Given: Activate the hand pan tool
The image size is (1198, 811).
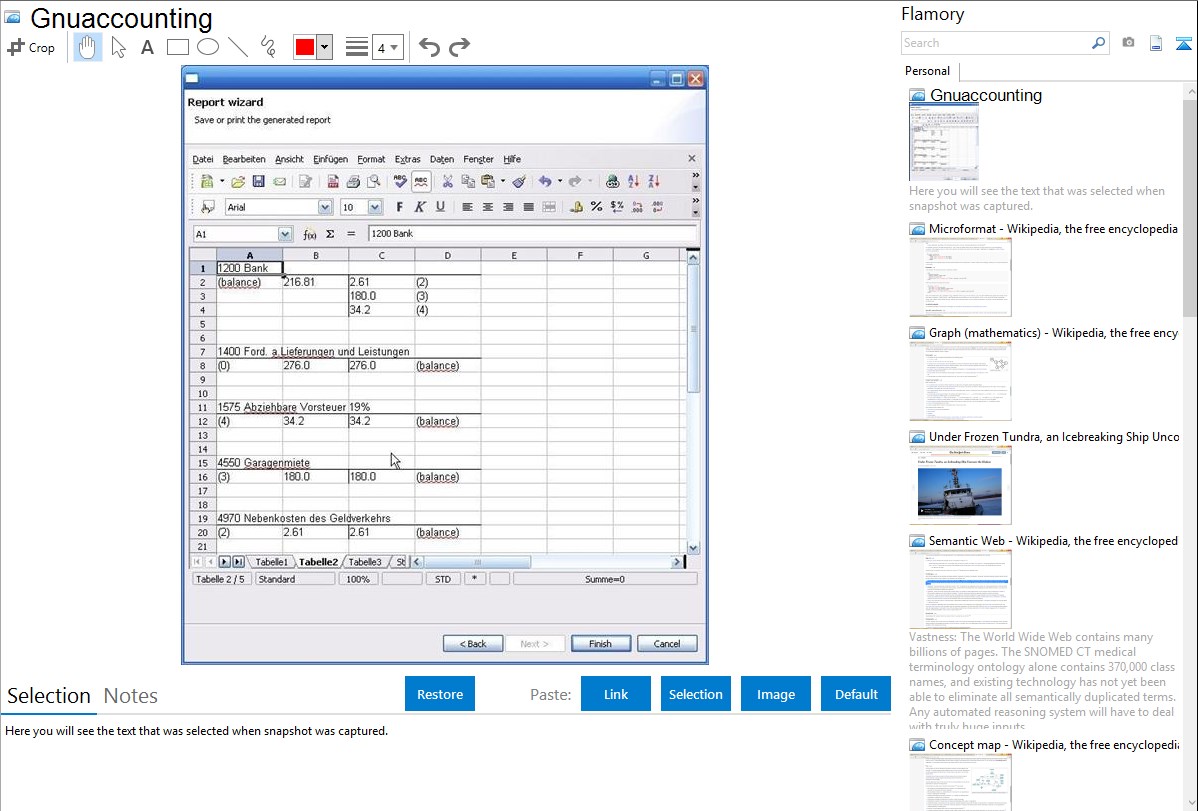Looking at the screenshot, I should (x=87, y=47).
